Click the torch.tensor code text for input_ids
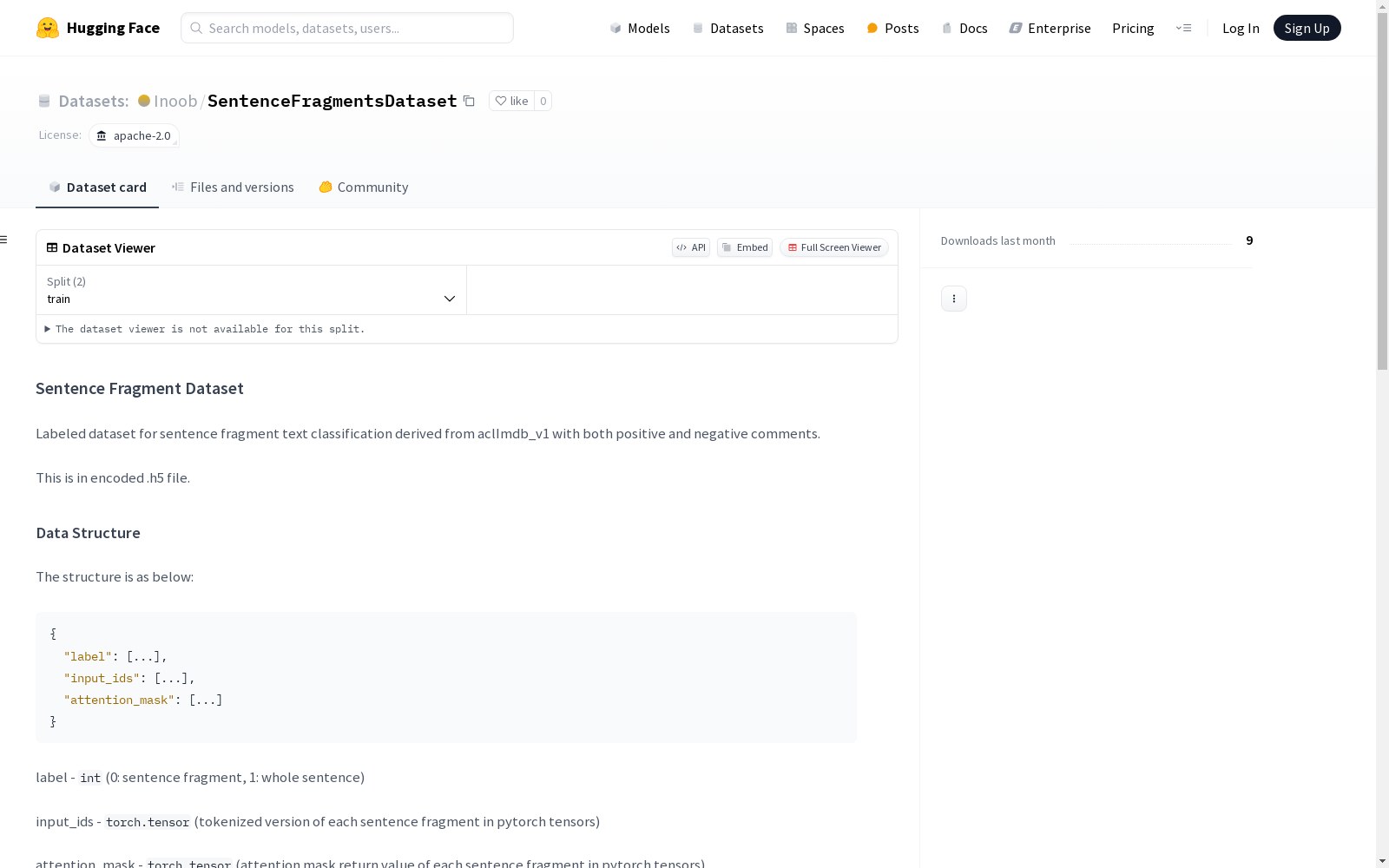The image size is (1389, 868). point(148,822)
